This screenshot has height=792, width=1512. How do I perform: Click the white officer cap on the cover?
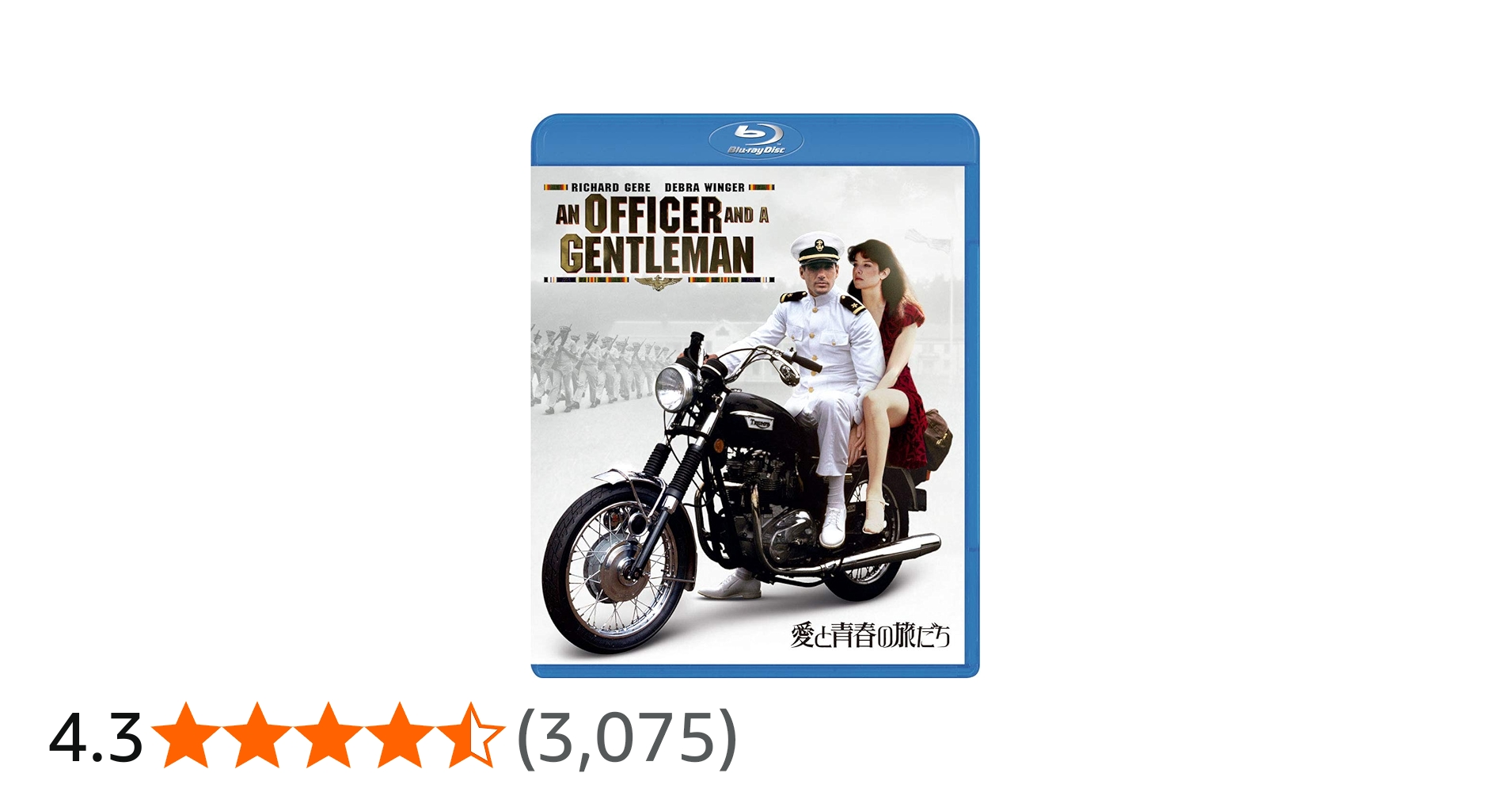[x=819, y=248]
